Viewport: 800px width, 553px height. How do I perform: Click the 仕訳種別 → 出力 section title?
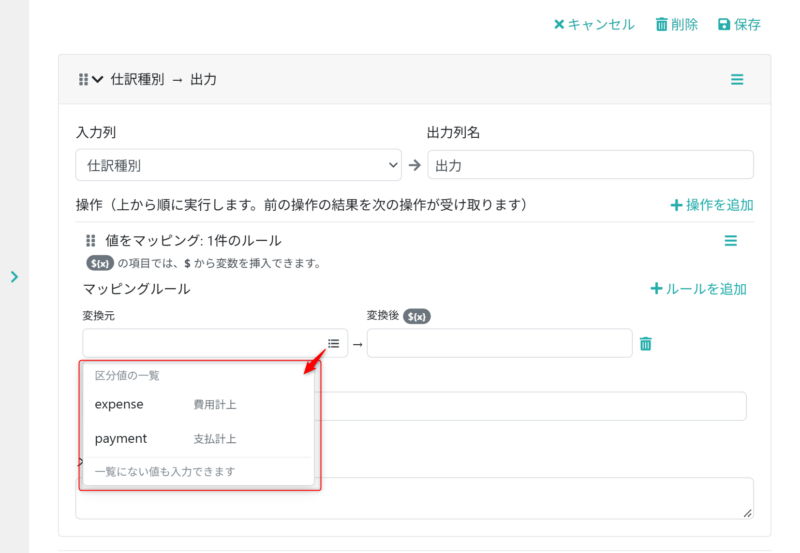point(163,80)
